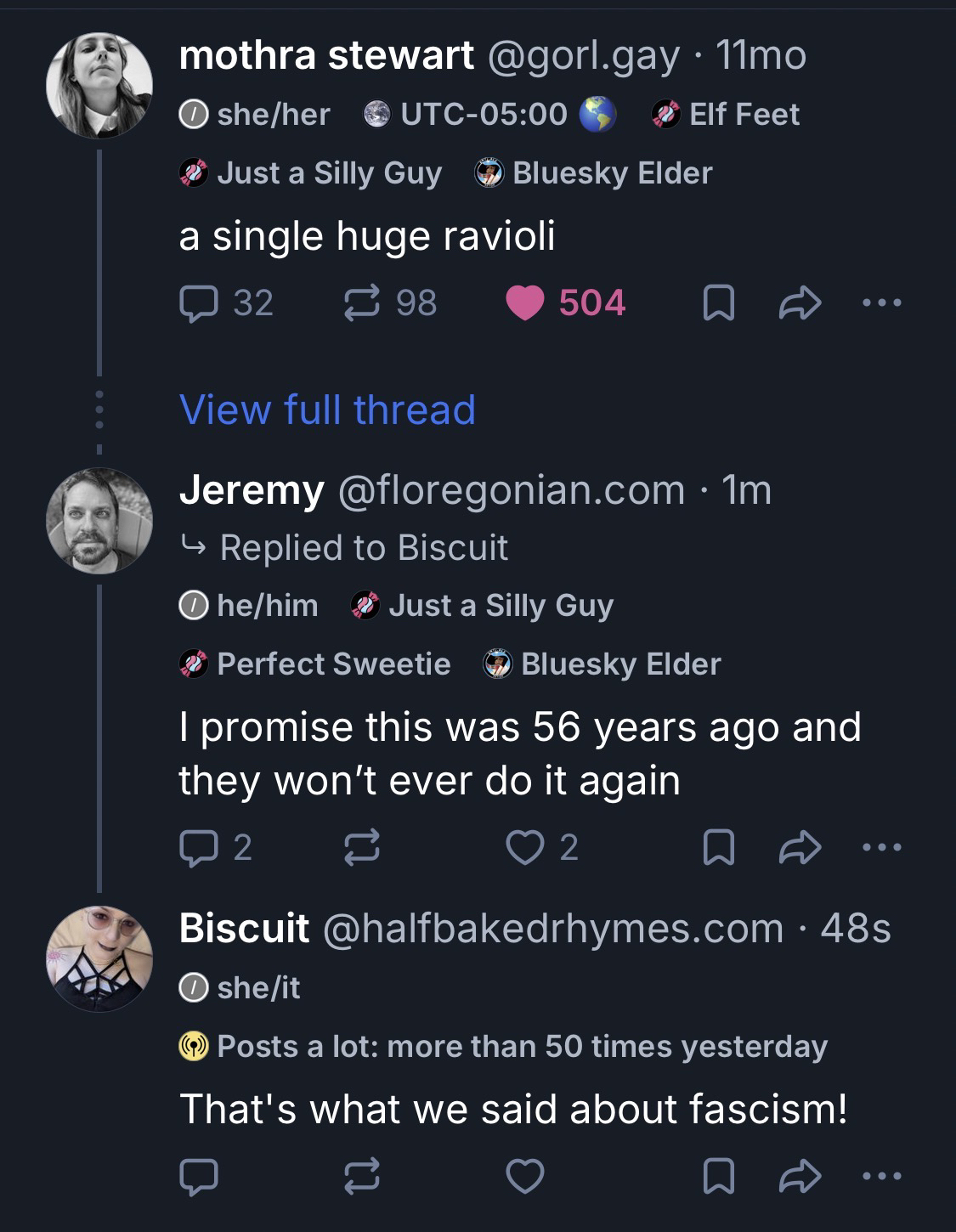The width and height of the screenshot is (956, 1232).
Task: Reply to Biscuit's fascism post
Action: click(199, 1176)
